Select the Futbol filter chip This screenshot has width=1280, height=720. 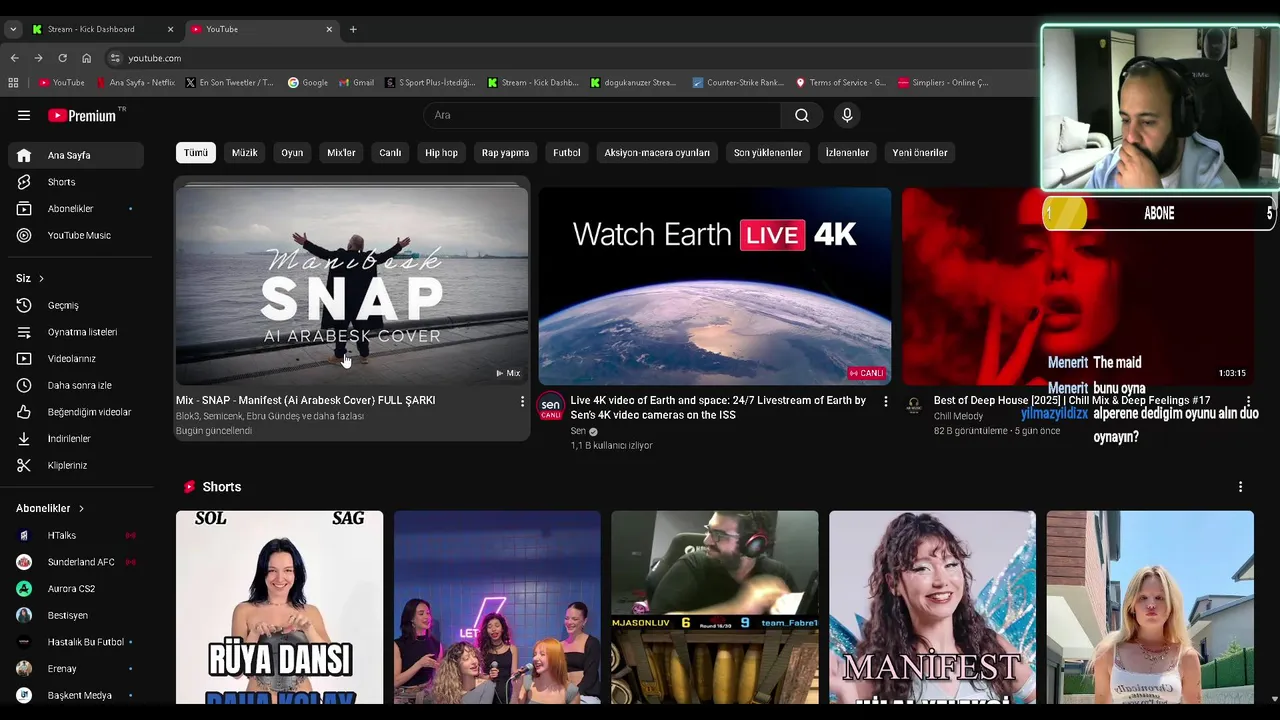coord(567,153)
